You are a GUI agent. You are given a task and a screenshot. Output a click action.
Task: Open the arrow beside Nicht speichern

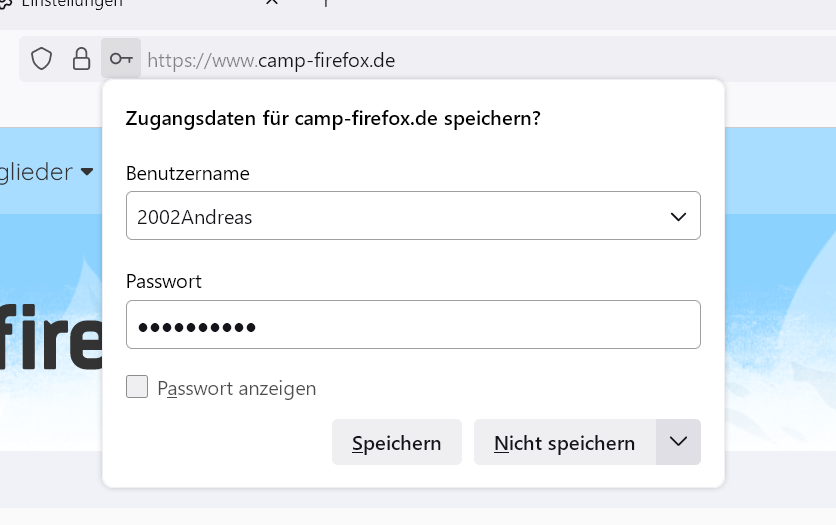(x=678, y=442)
